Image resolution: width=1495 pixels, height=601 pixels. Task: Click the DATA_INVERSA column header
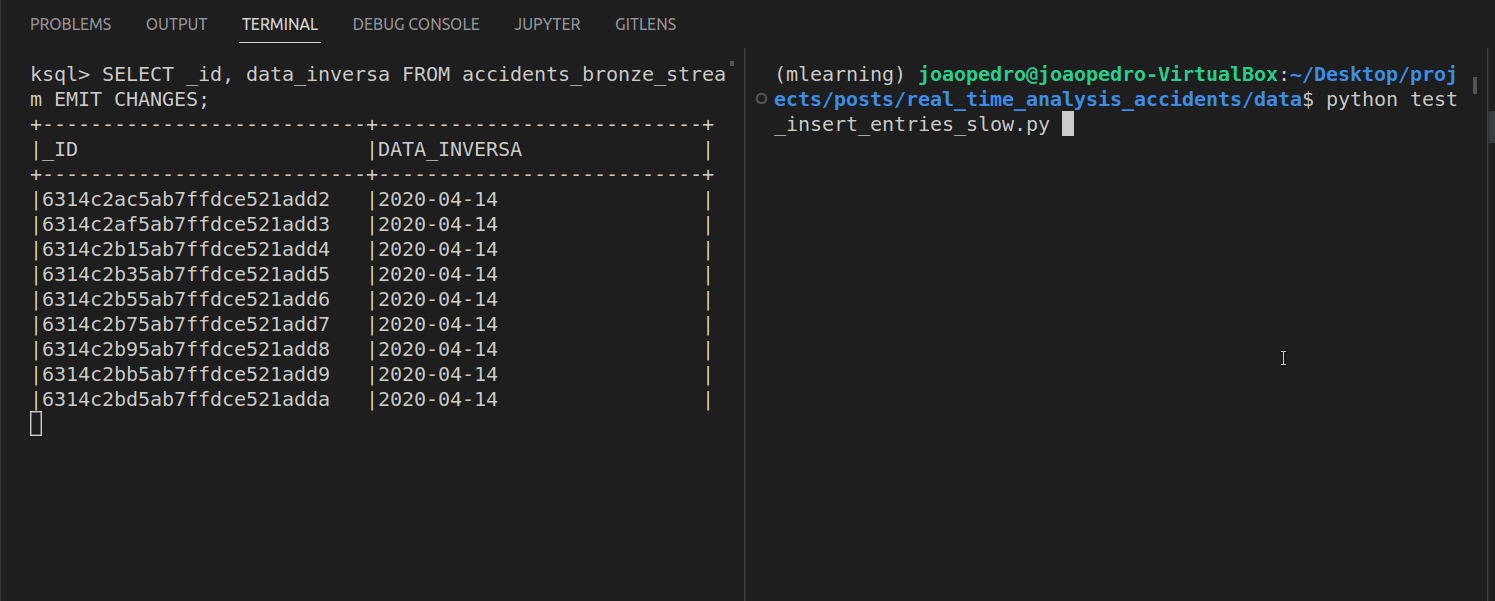450,150
